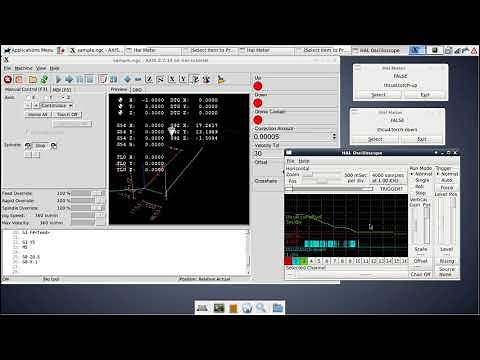Image resolution: width=480 pixels, height=360 pixels.
Task: Switch to Z top view icon
Action: 149,79
